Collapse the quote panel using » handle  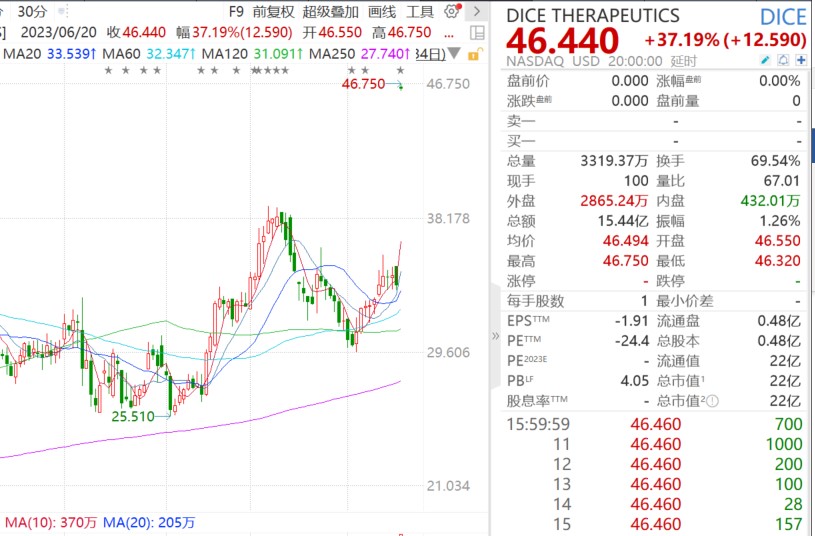495,336
